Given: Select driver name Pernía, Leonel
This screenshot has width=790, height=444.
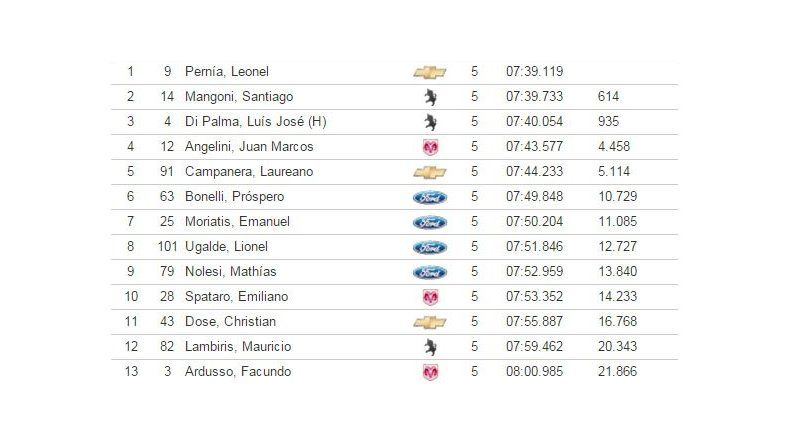Looking at the screenshot, I should coord(227,72).
